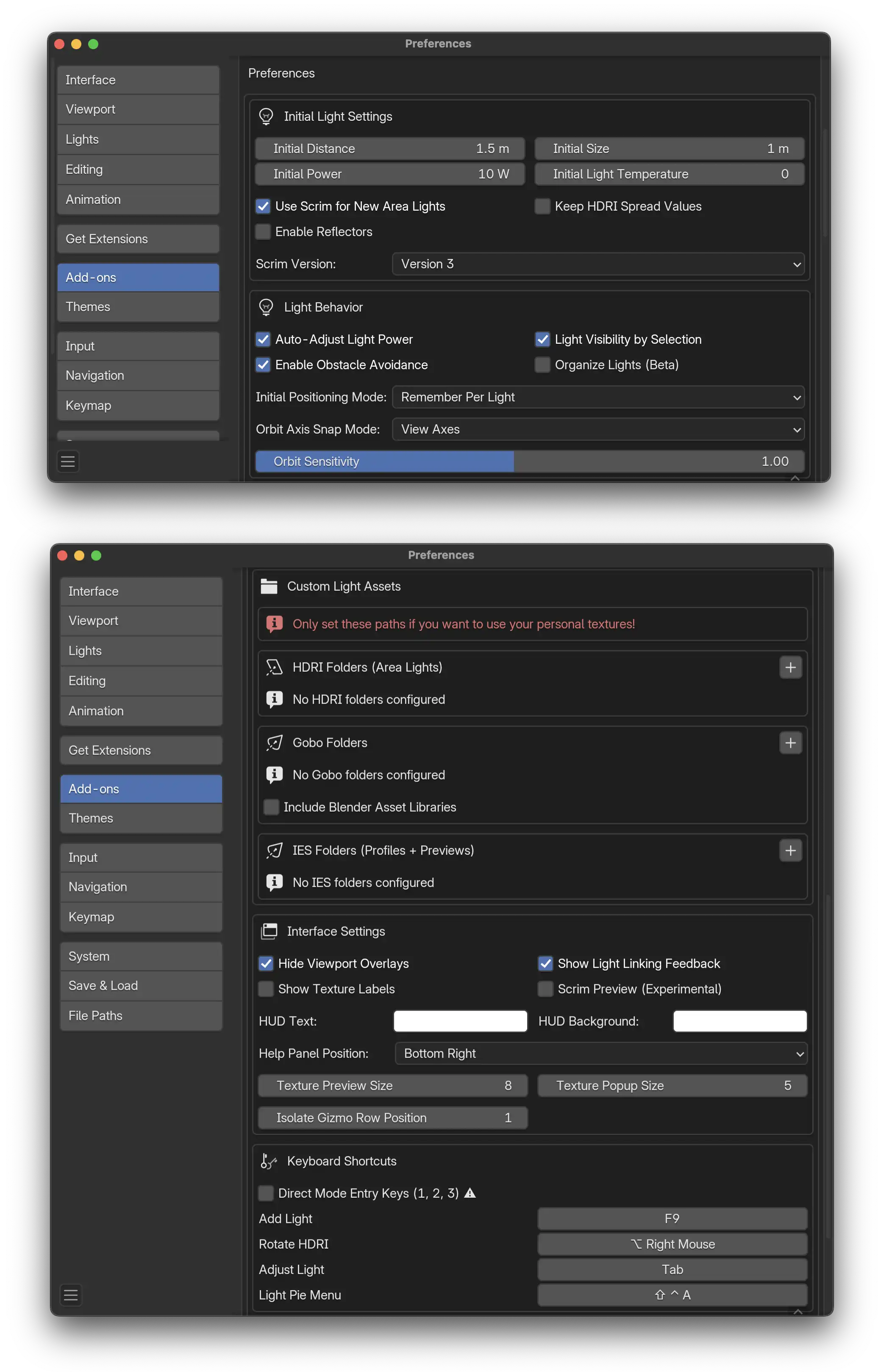This screenshot has width=878, height=1372.
Task: Click the plus icon to add a Gobo folder
Action: 791,743
